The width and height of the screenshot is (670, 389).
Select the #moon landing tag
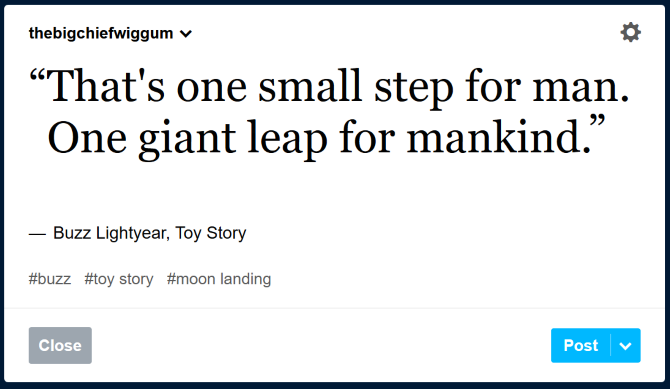coord(219,279)
